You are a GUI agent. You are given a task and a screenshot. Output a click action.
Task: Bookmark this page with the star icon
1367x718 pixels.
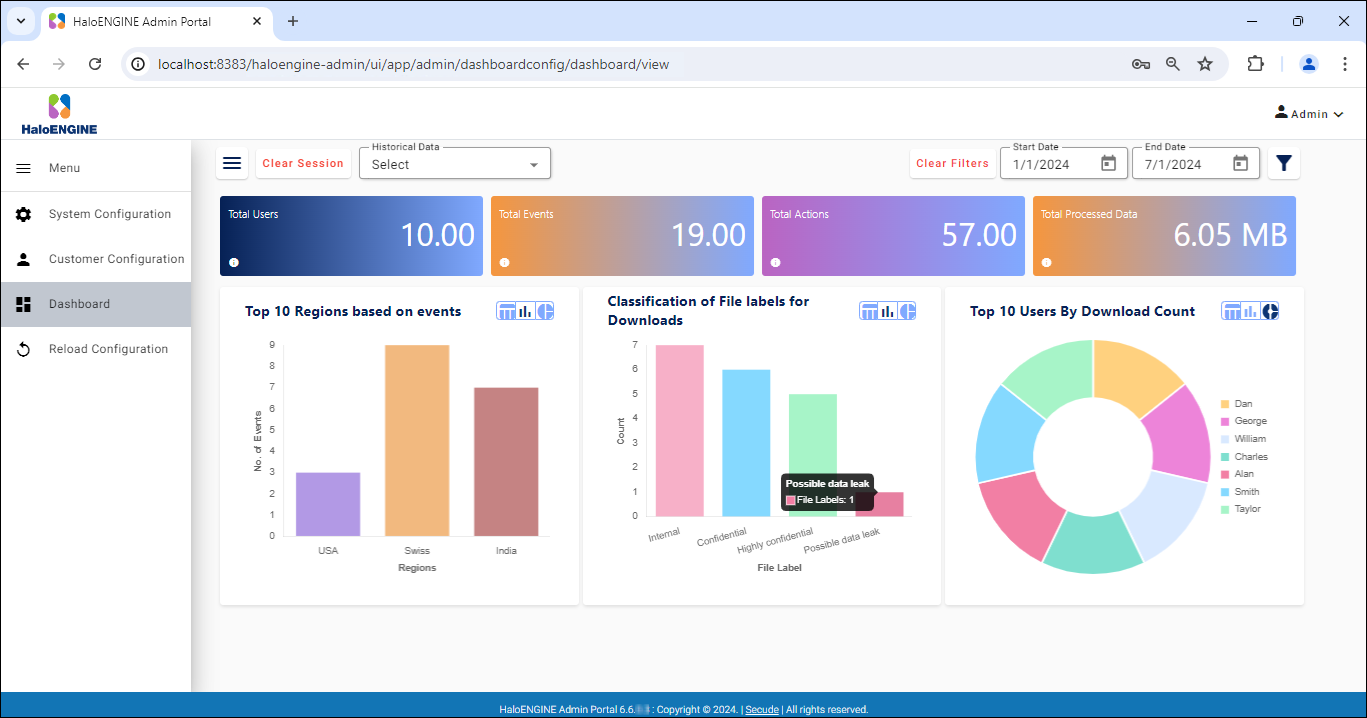click(x=1205, y=64)
